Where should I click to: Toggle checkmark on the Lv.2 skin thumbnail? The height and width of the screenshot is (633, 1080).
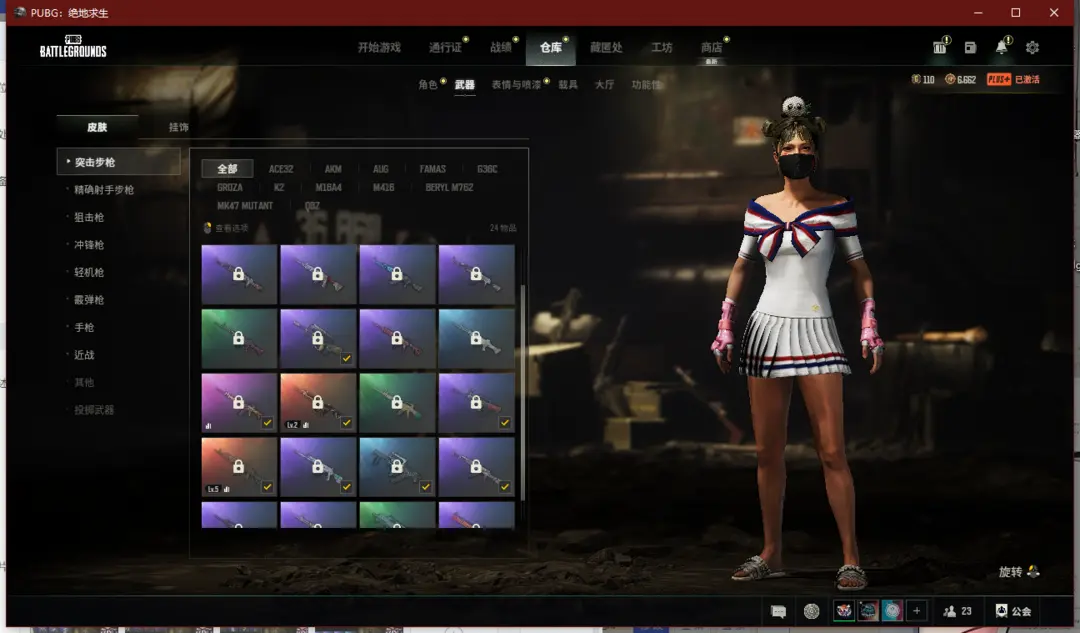tap(346, 423)
